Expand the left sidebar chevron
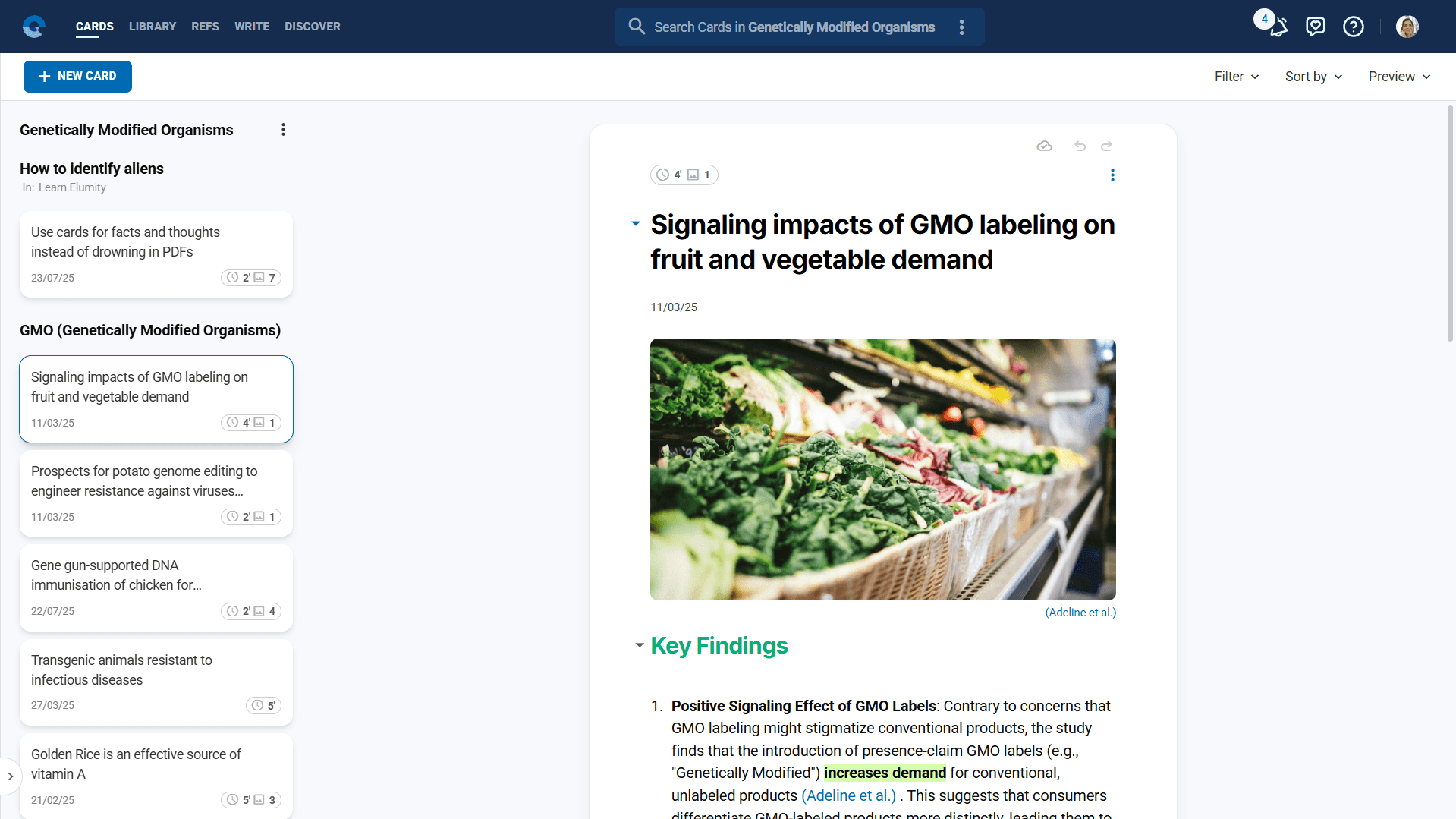The height and width of the screenshot is (819, 1456). click(11, 776)
